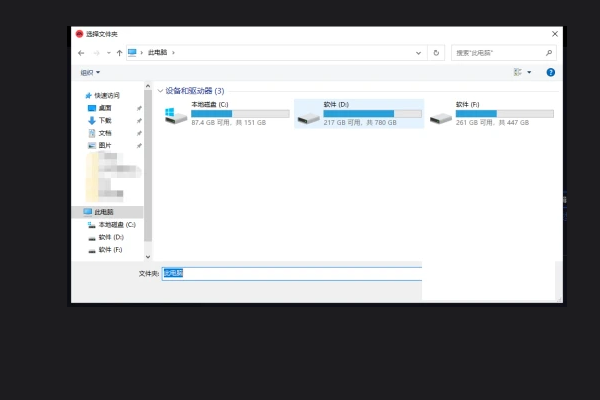Go back using the back arrow

(81, 53)
